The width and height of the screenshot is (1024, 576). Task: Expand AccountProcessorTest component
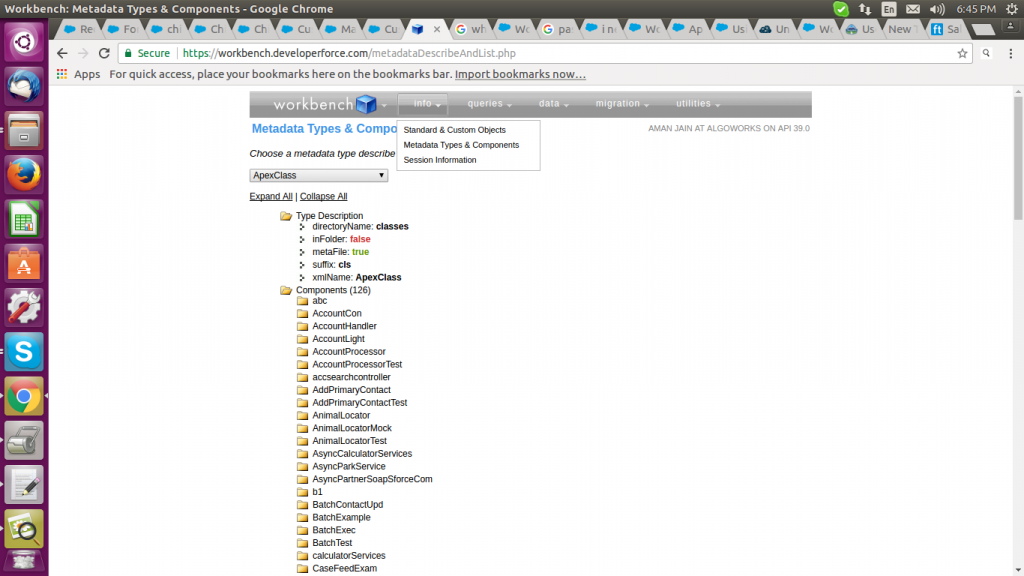coord(302,364)
